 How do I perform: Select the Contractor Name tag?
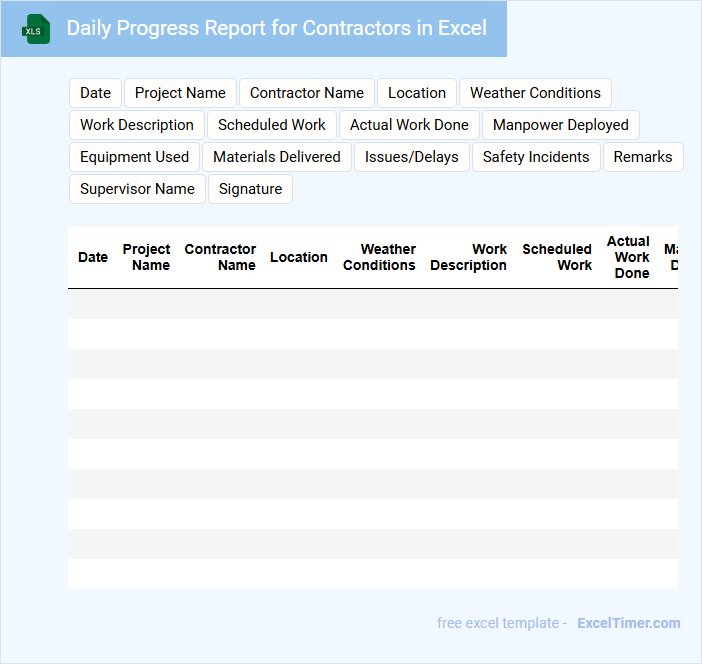(307, 93)
